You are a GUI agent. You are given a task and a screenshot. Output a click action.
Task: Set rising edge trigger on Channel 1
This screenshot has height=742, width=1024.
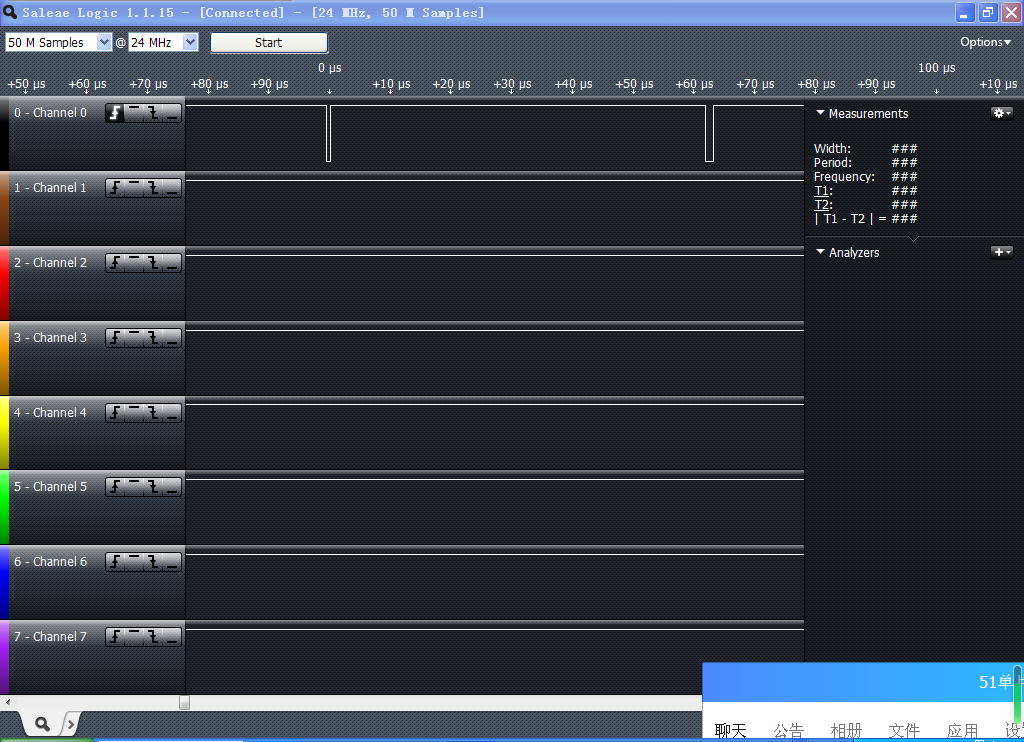click(115, 188)
